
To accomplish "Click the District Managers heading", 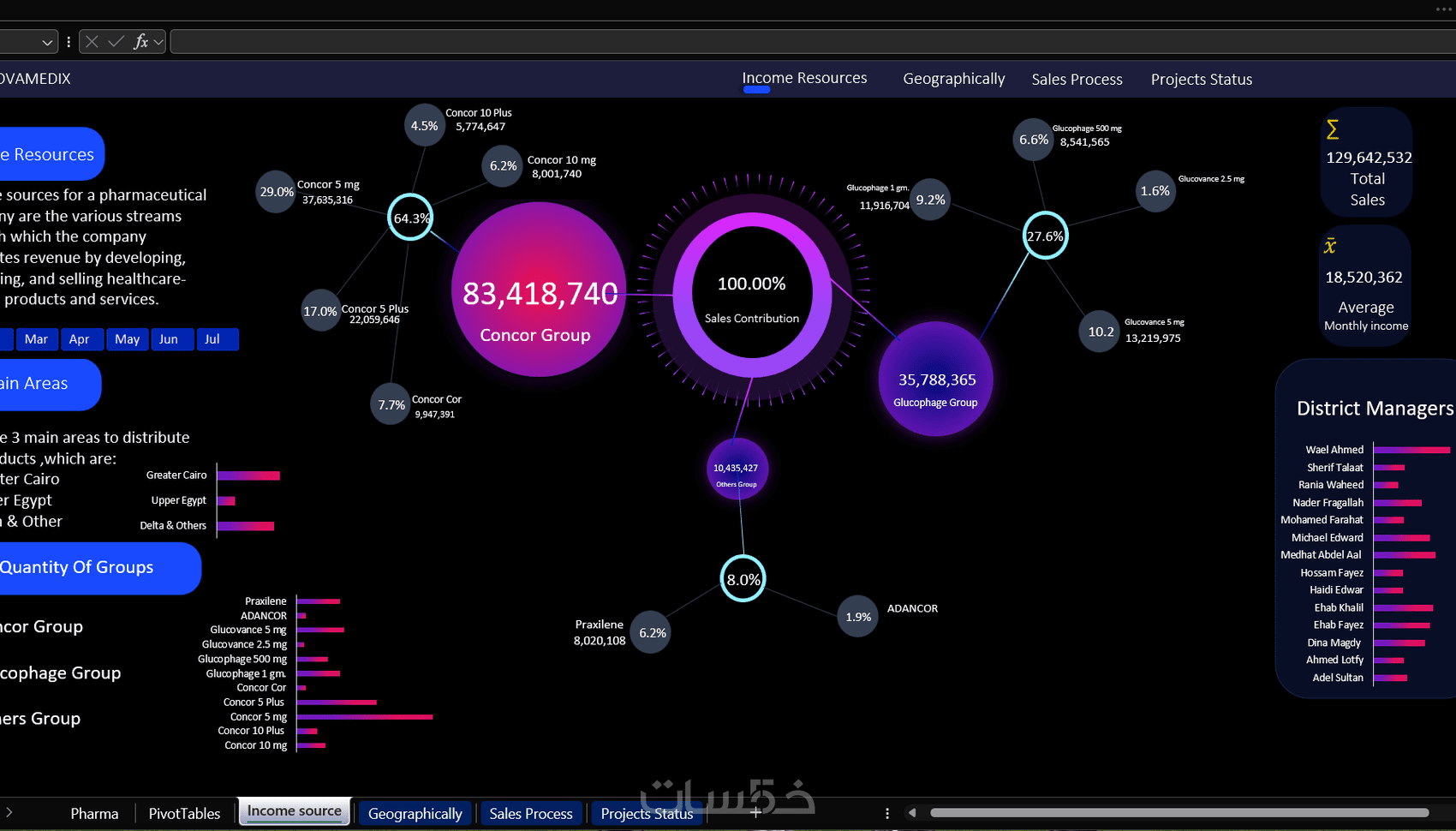I will coord(1375,409).
